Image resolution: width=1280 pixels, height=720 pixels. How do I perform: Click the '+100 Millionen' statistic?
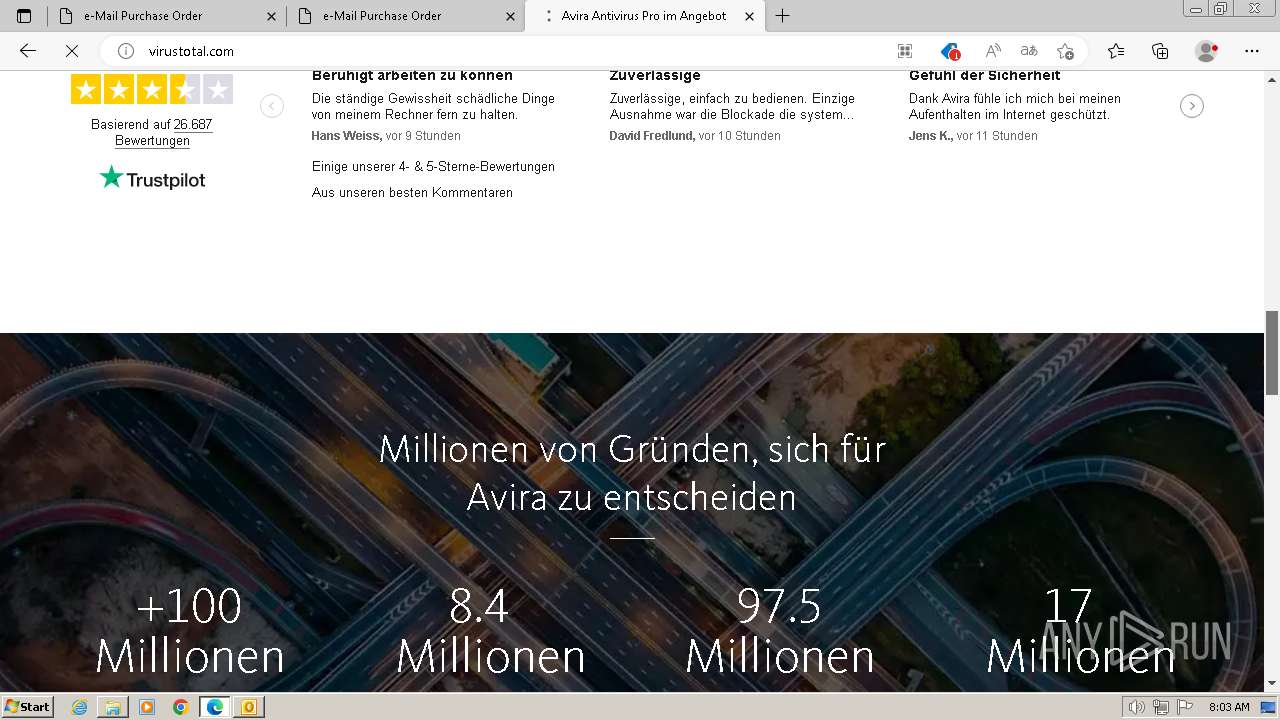coord(190,632)
